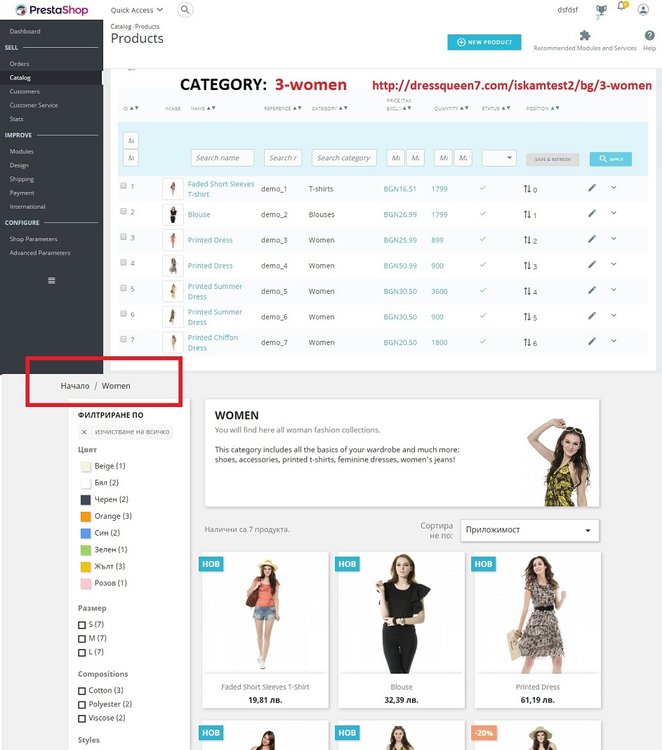Open the employee profile avatar icon
The image size is (662, 750).
[643, 10]
